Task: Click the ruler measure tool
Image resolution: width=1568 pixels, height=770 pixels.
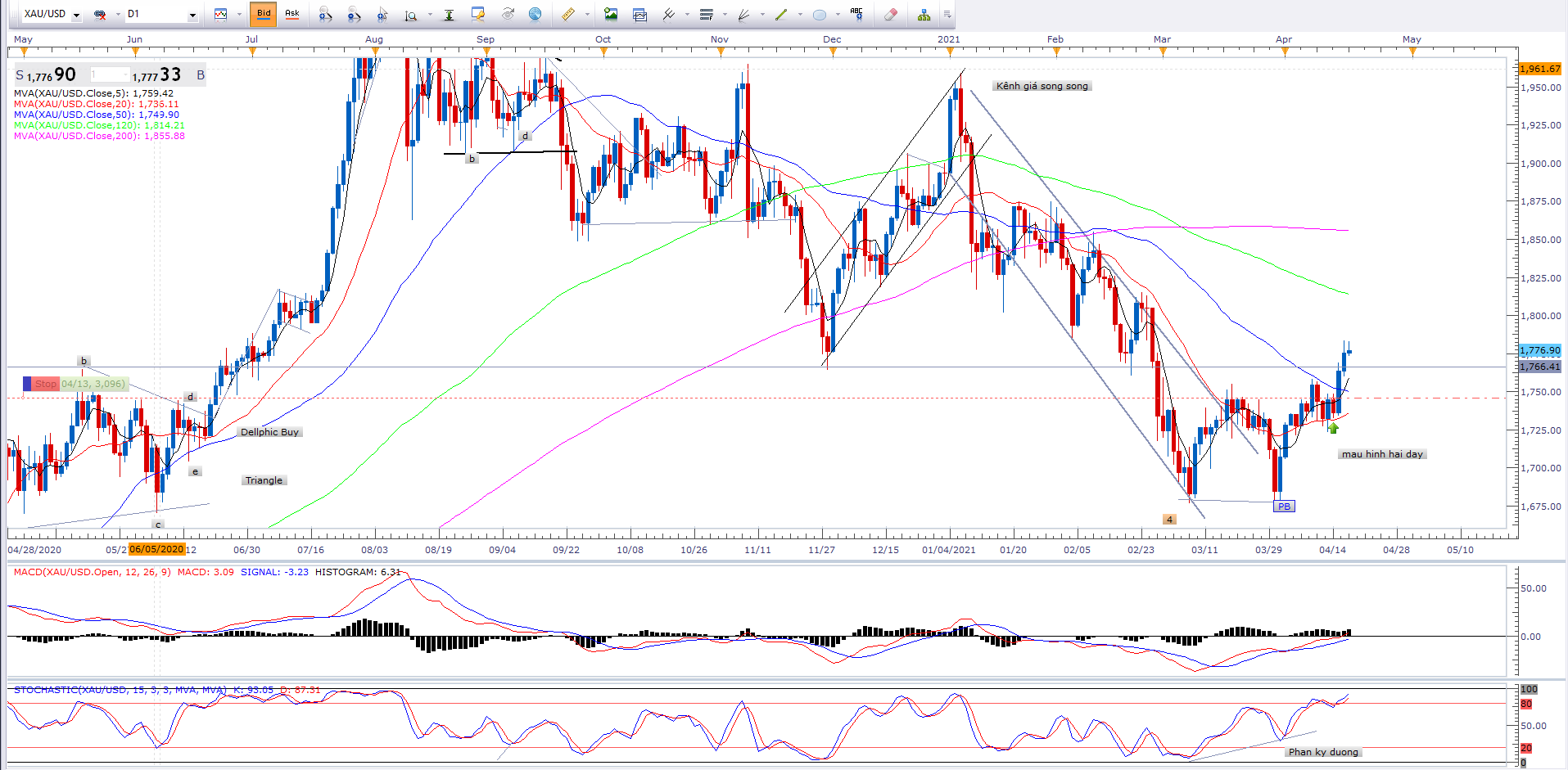Action: click(x=567, y=14)
